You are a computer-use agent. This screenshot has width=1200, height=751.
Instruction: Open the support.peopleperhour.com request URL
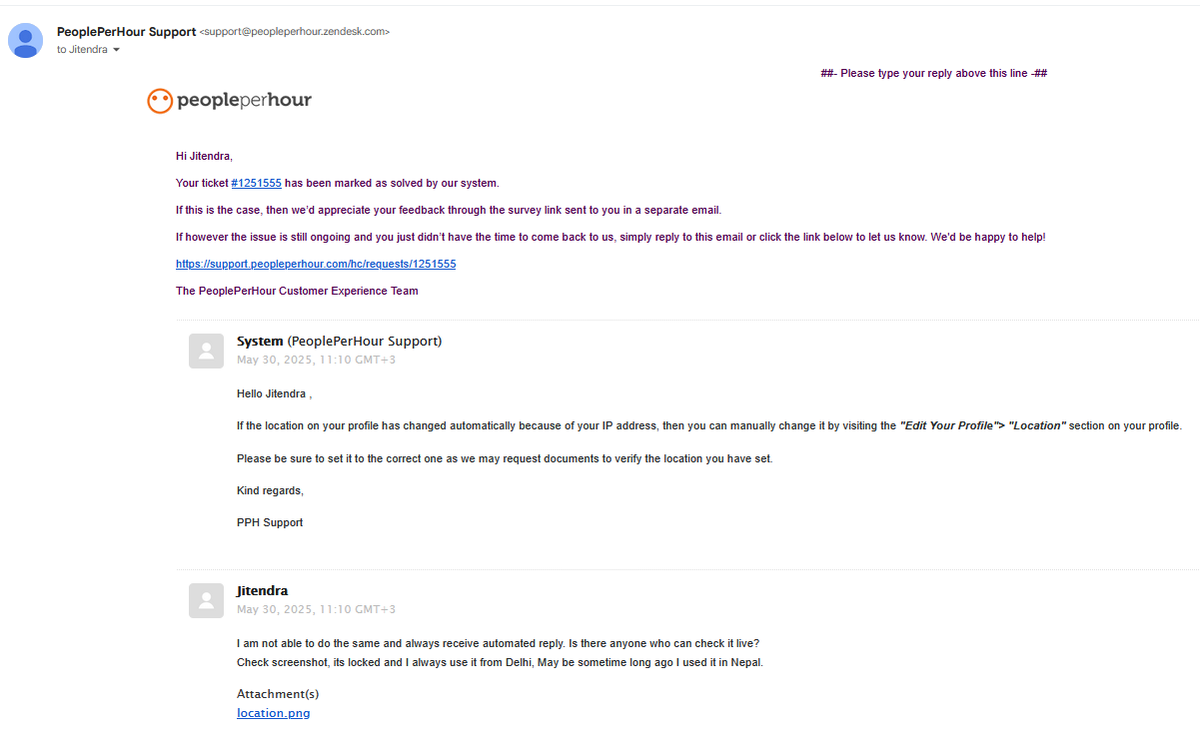click(316, 264)
